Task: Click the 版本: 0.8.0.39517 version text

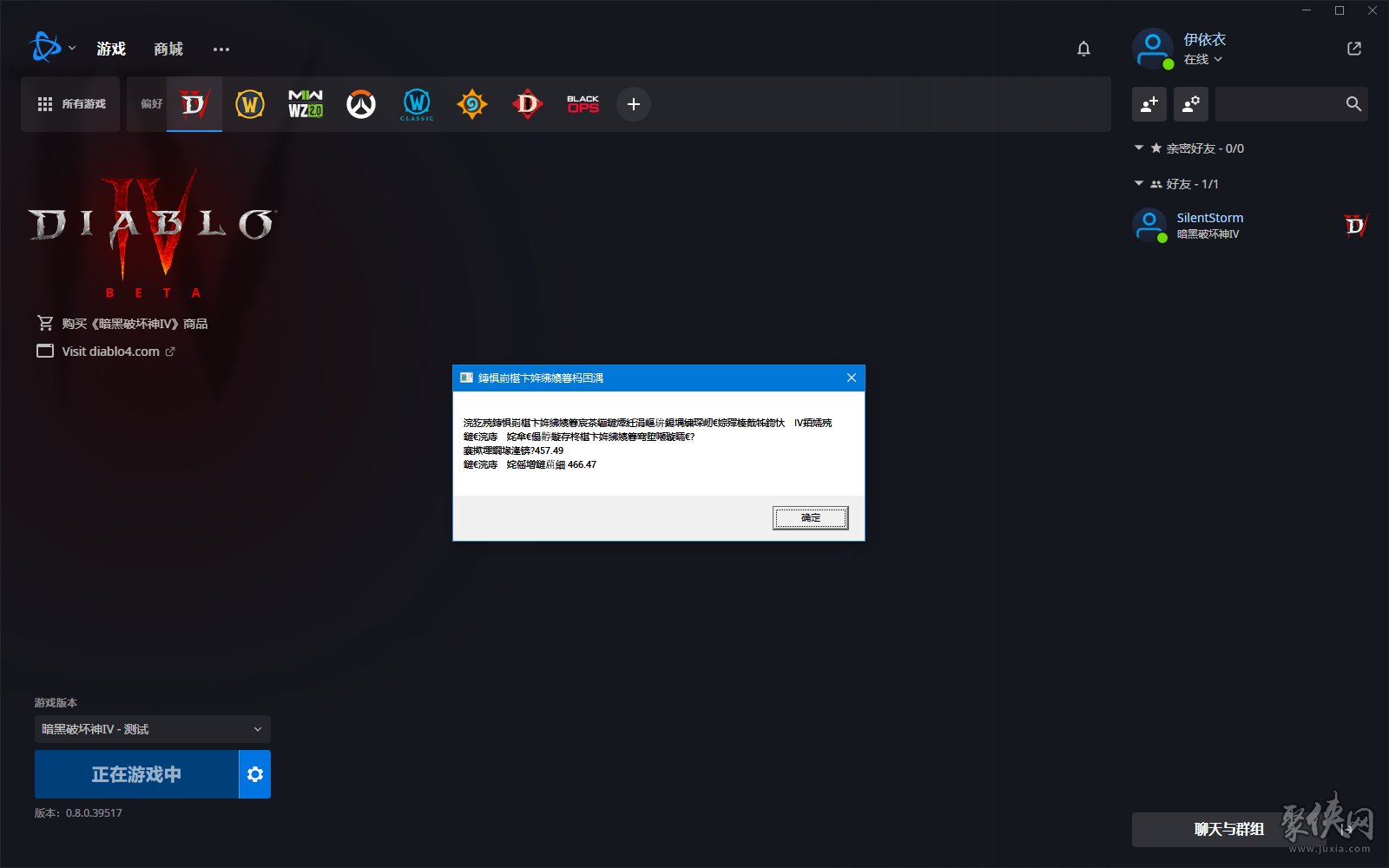Action: (x=78, y=813)
